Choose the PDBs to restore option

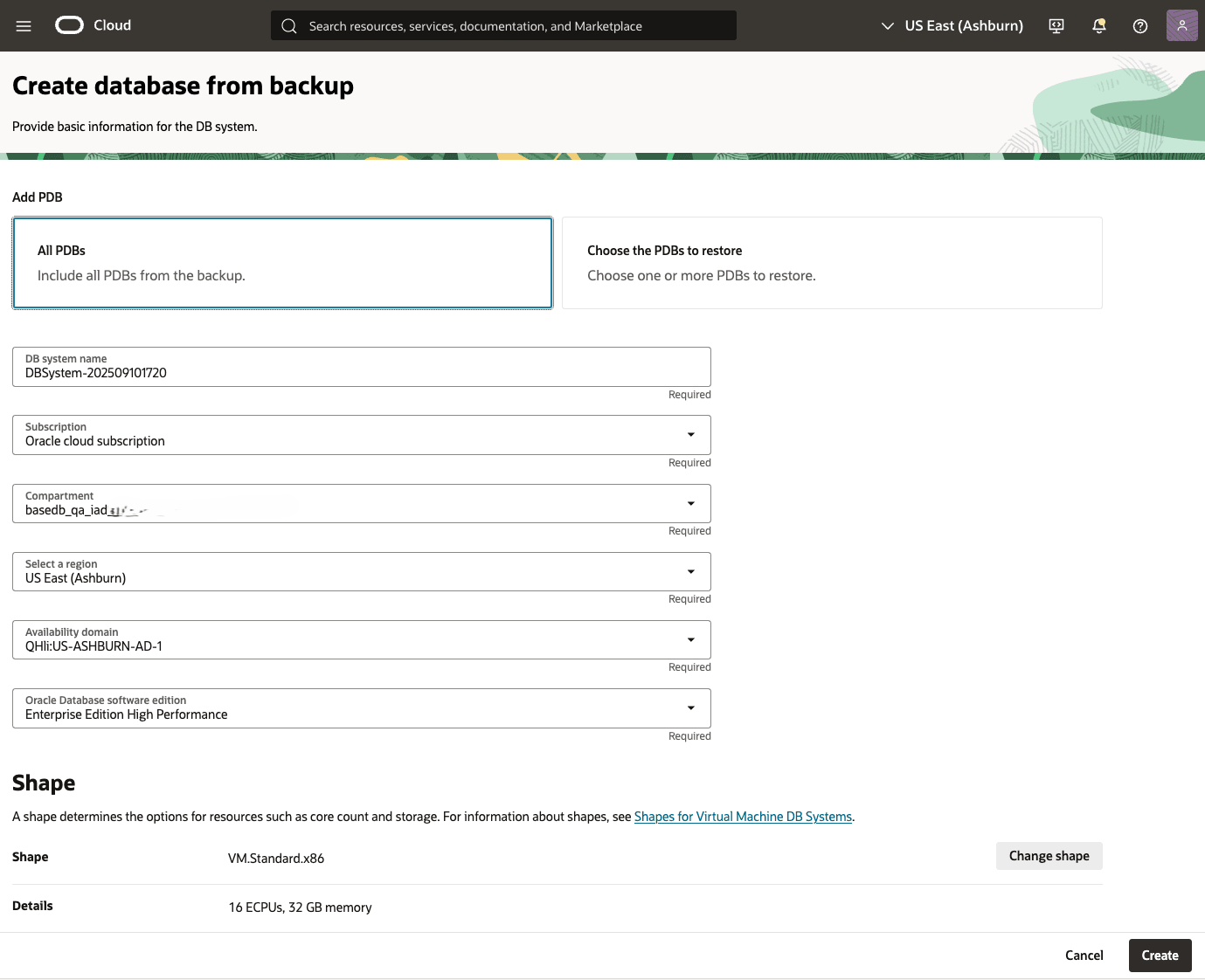point(831,262)
